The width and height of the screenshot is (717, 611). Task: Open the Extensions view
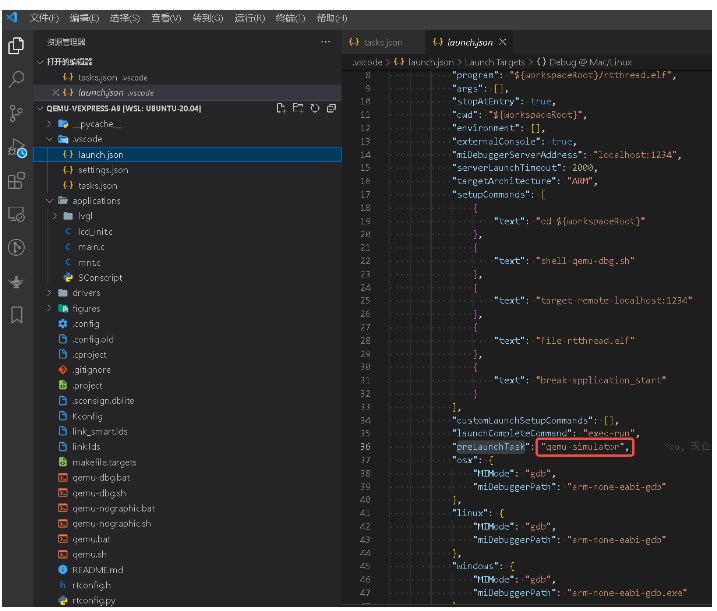16,181
